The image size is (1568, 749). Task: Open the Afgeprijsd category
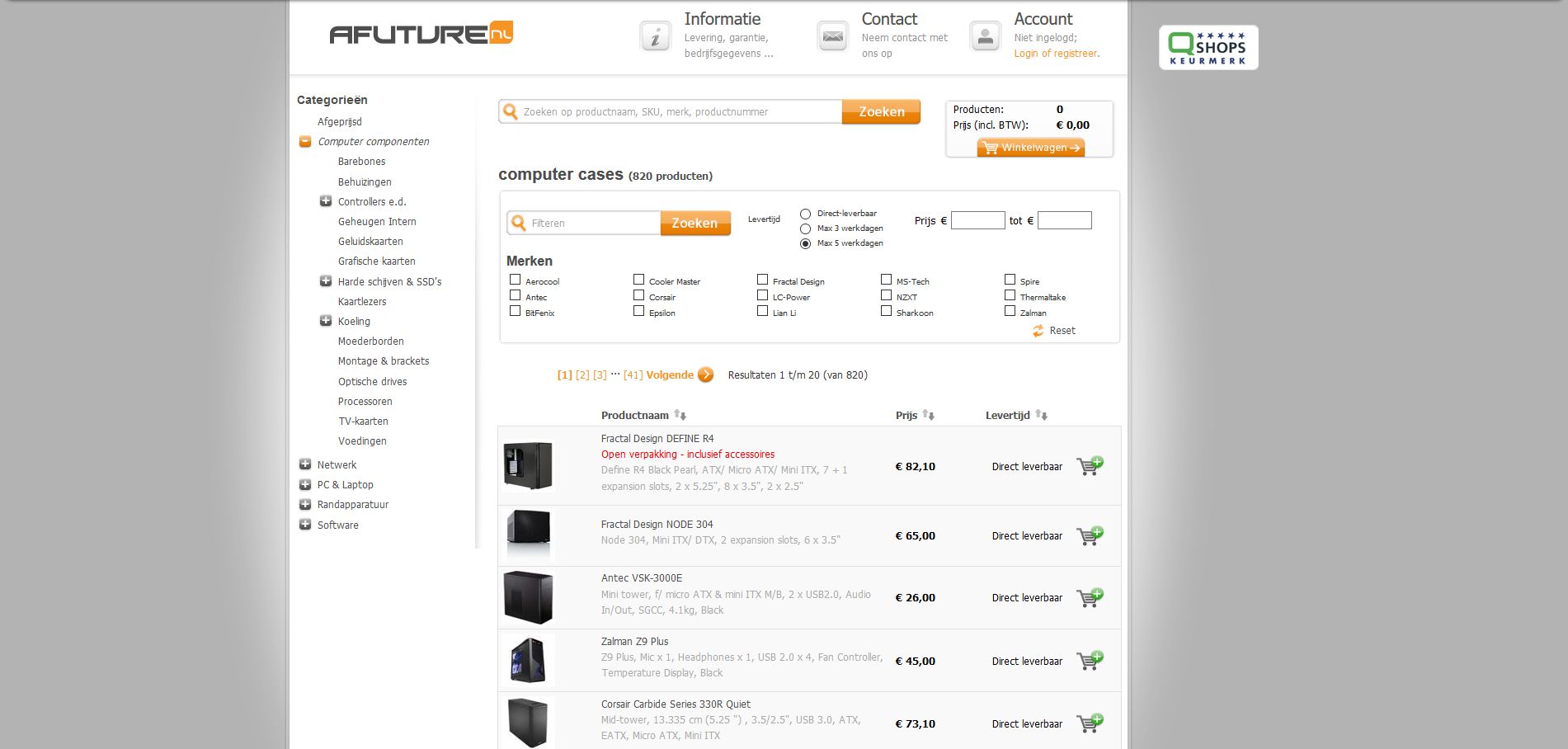coord(340,122)
